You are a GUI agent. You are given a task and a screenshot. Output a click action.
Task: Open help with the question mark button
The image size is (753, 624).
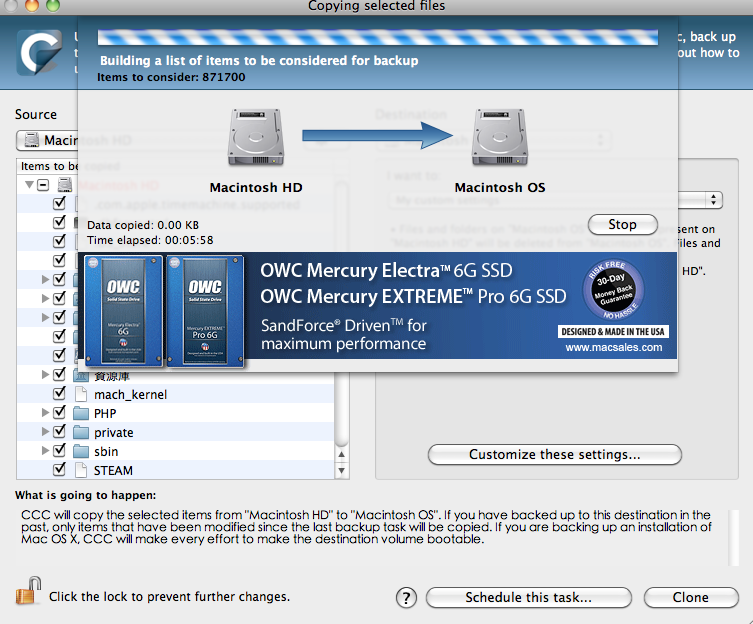coord(406,598)
